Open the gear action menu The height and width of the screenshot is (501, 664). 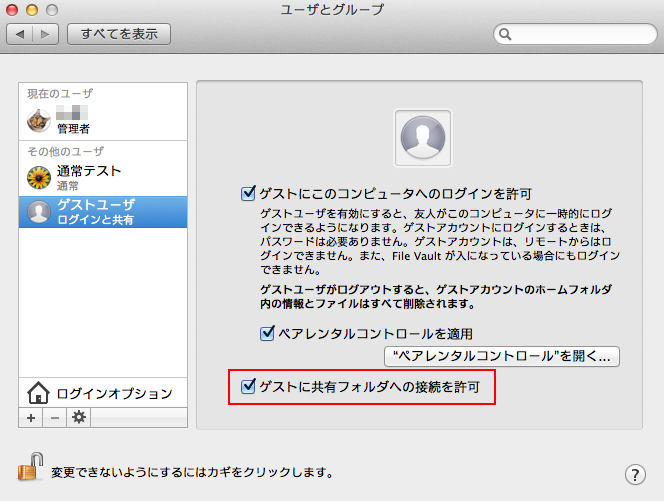coord(78,418)
